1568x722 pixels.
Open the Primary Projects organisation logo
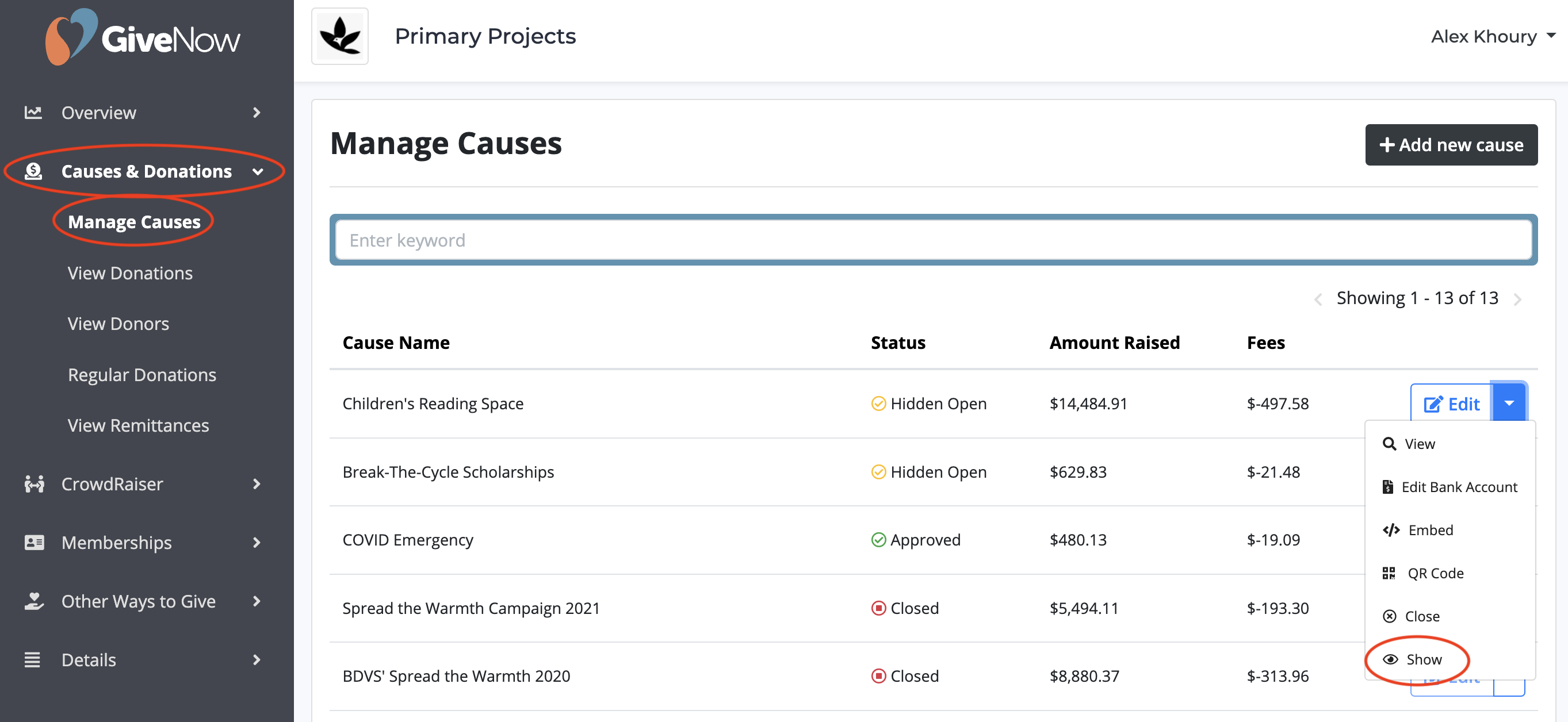point(339,36)
